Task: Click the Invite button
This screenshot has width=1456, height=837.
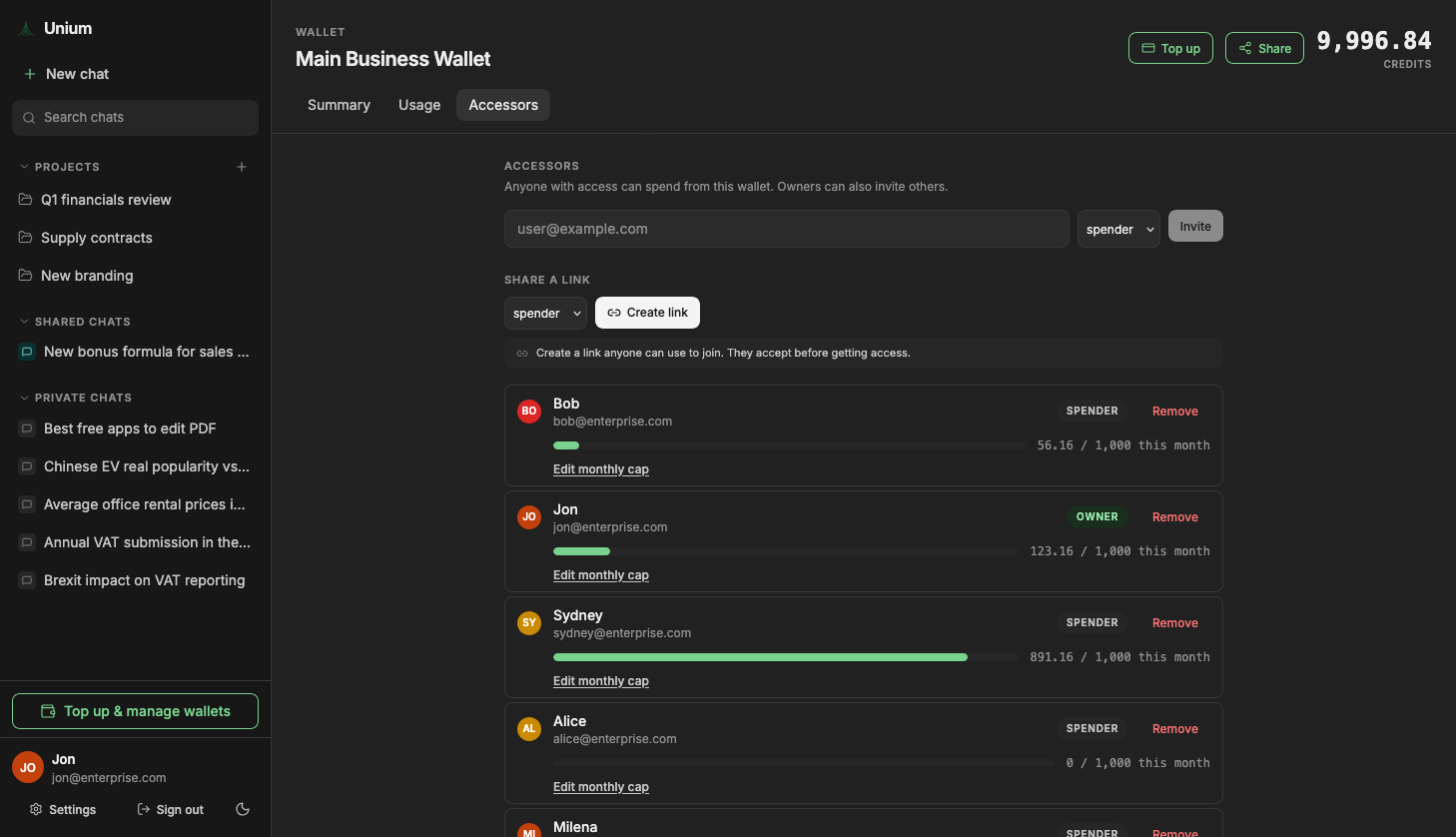Action: [x=1195, y=226]
